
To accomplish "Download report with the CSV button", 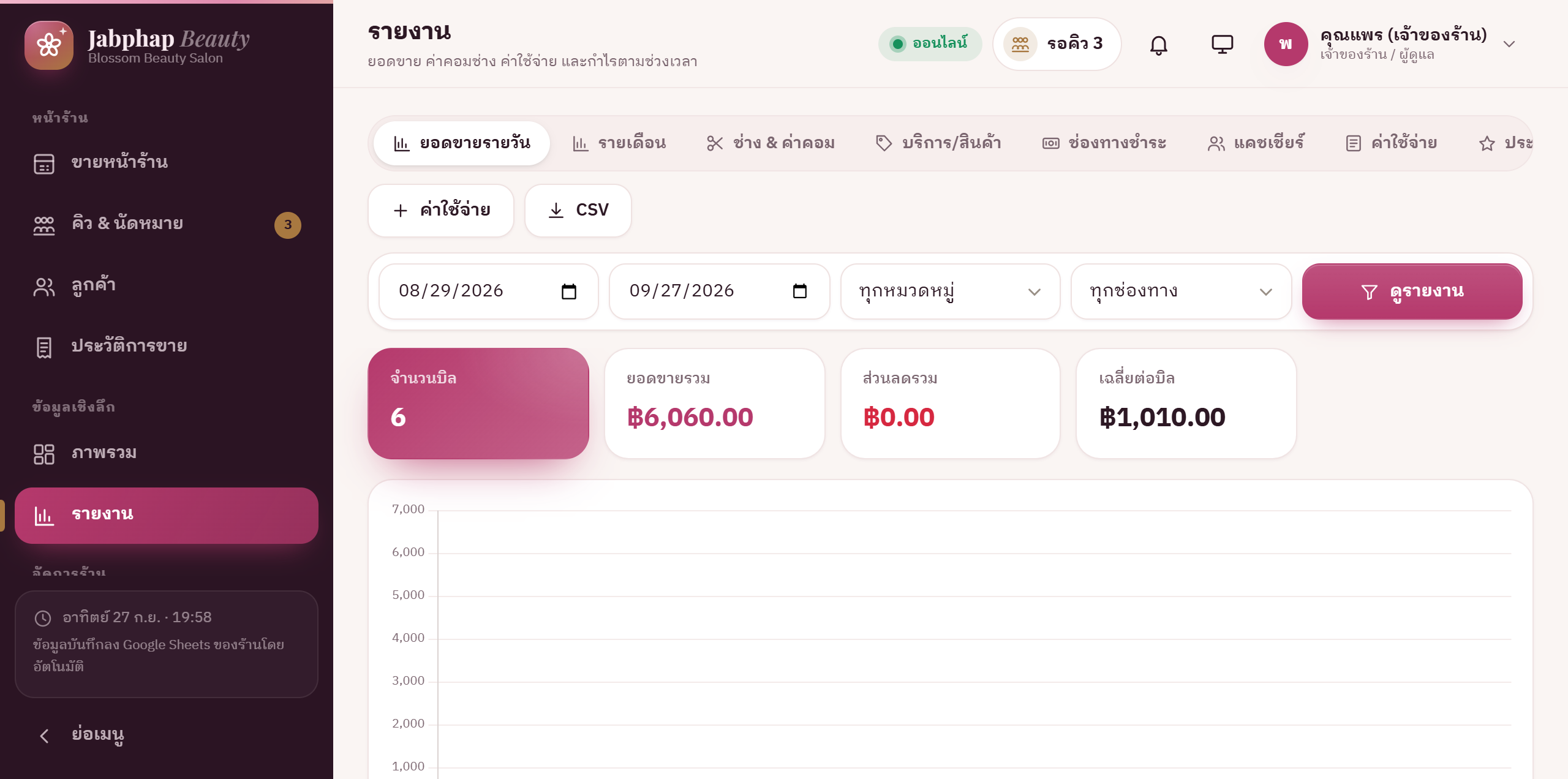I will (578, 210).
